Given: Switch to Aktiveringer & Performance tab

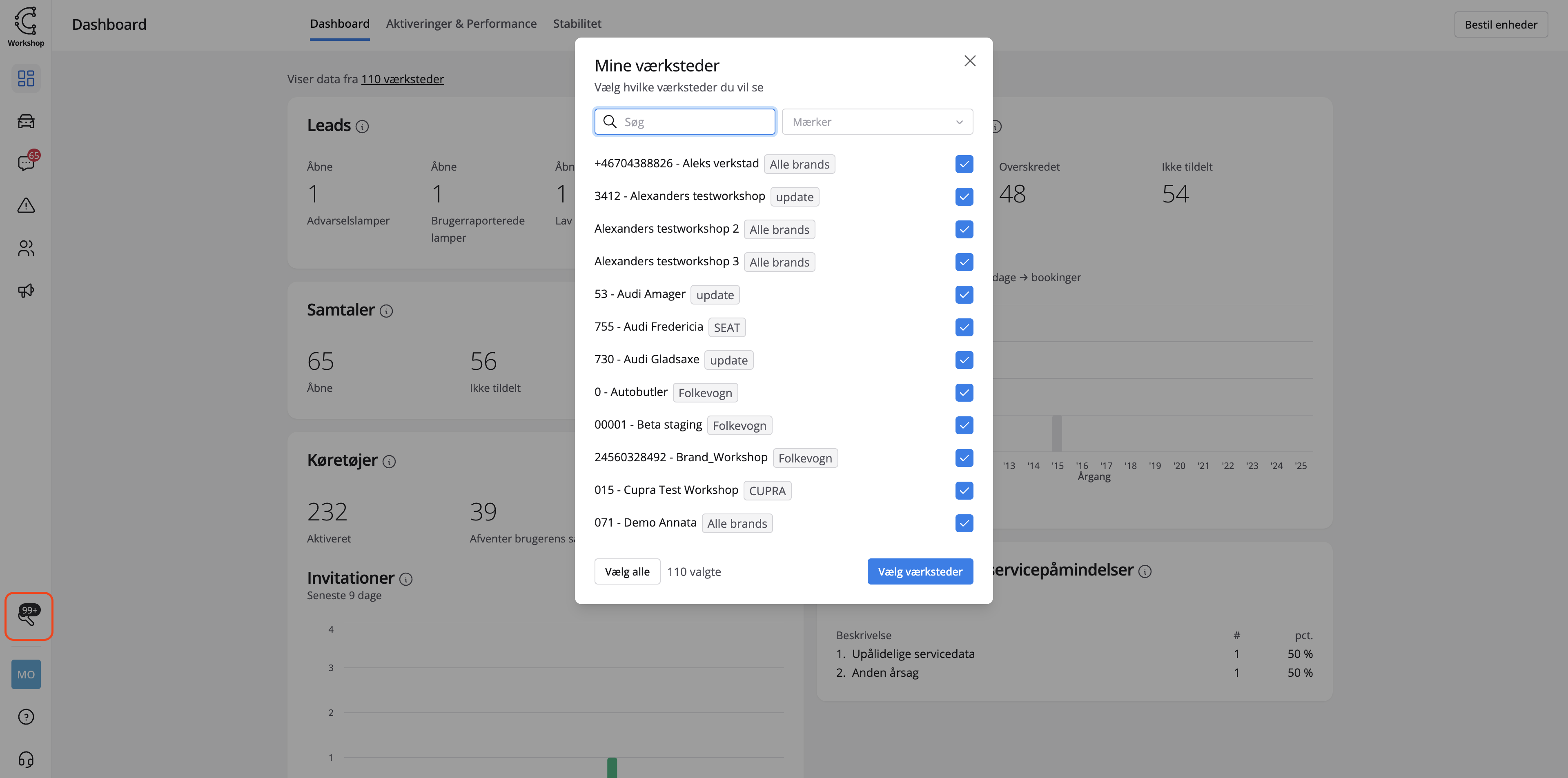Looking at the screenshot, I should pos(461,24).
